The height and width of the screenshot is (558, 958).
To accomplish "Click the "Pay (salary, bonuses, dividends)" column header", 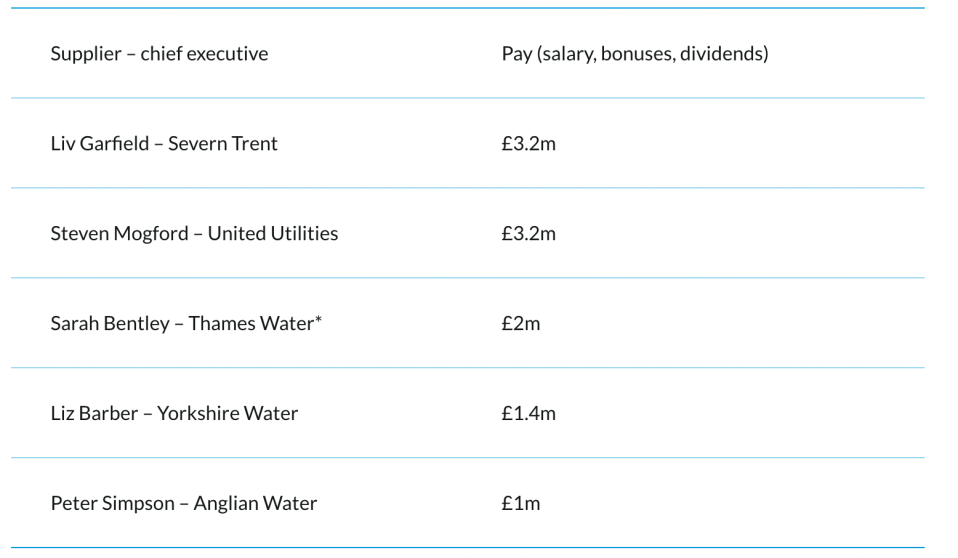I will tap(634, 54).
